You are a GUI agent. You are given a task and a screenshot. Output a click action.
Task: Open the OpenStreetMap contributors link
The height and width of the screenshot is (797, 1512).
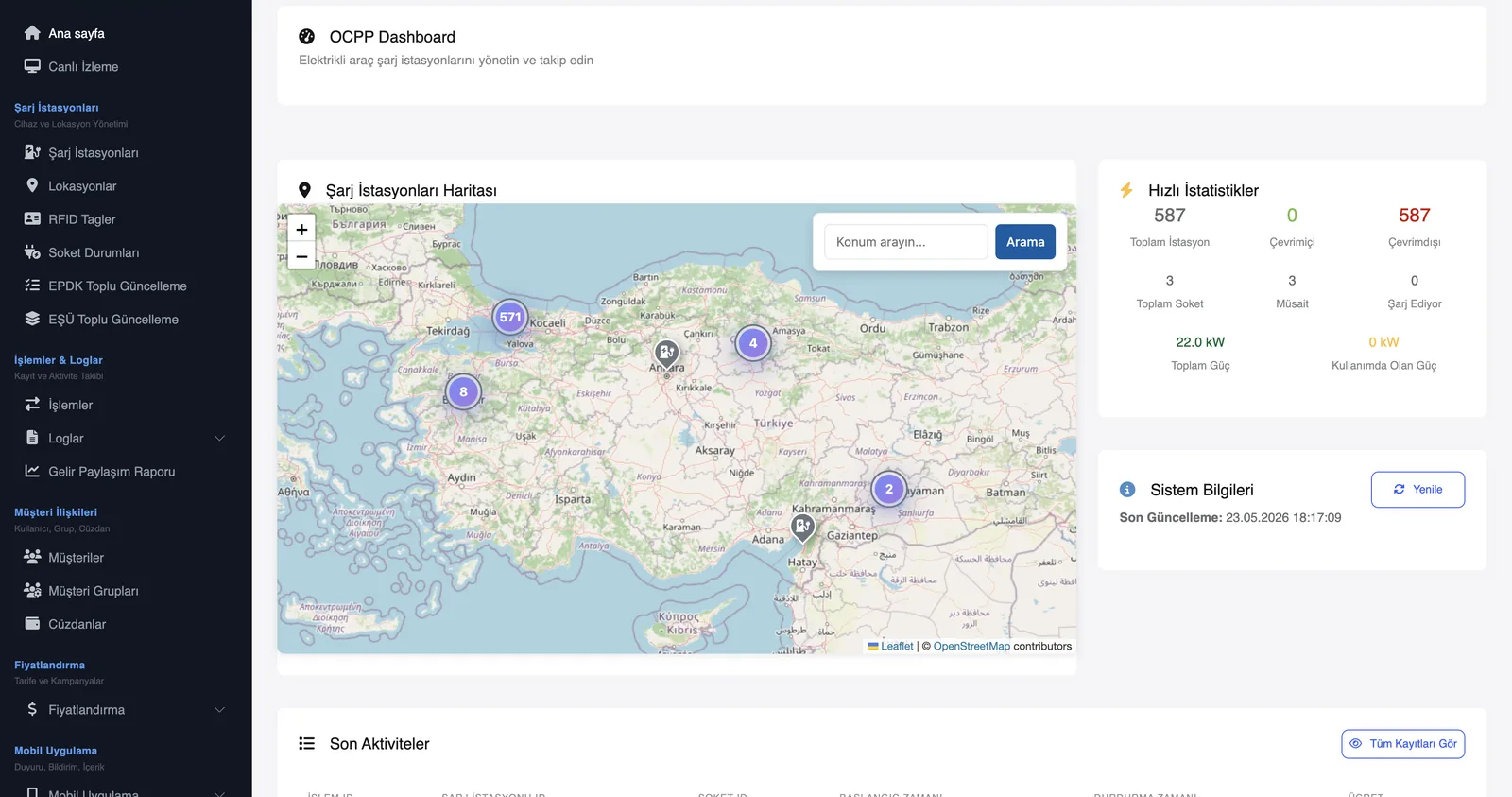[971, 647]
